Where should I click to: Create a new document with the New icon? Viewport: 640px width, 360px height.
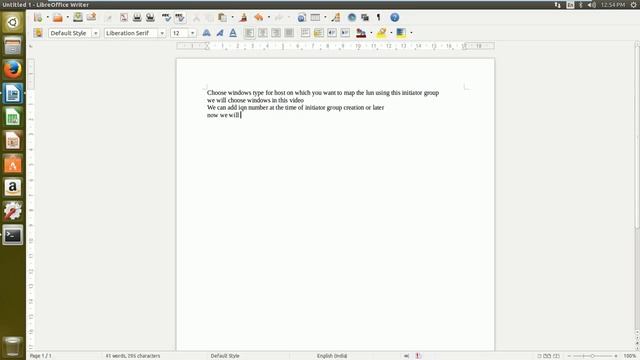pyautogui.click(x=38, y=18)
